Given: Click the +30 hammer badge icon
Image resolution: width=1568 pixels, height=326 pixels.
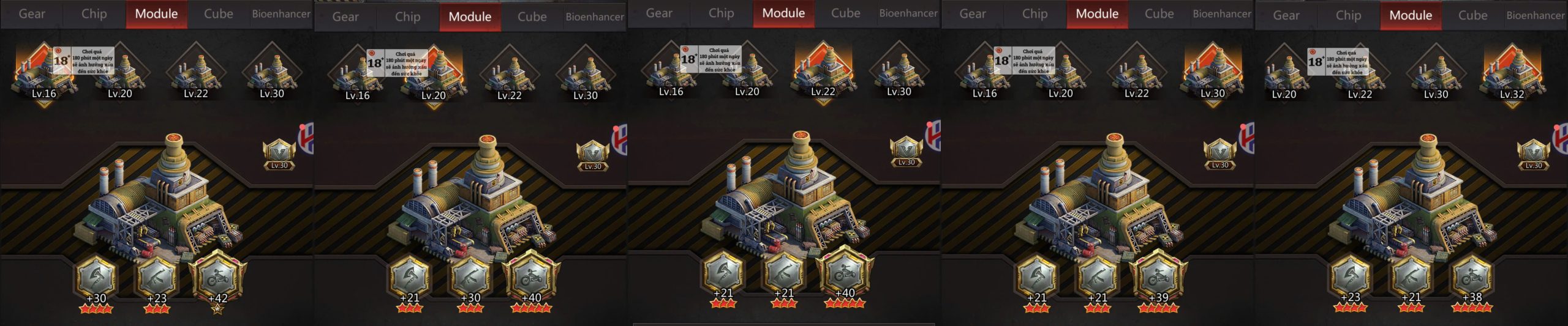Looking at the screenshot, I should pos(470,277).
